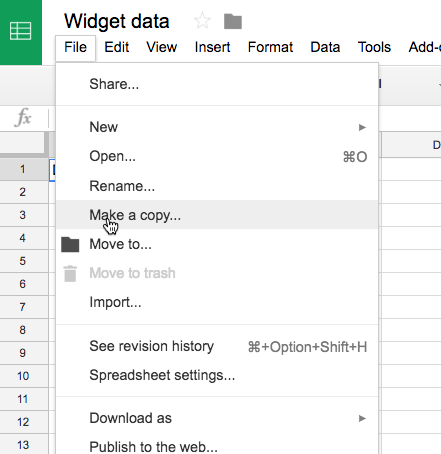Select row 5 header

(22, 261)
